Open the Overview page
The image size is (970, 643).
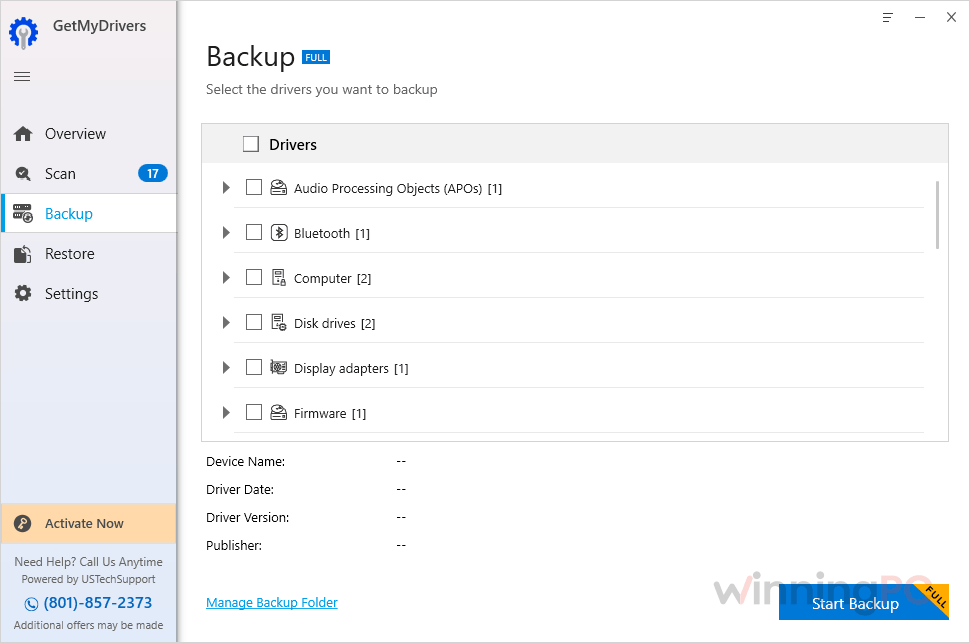click(89, 134)
